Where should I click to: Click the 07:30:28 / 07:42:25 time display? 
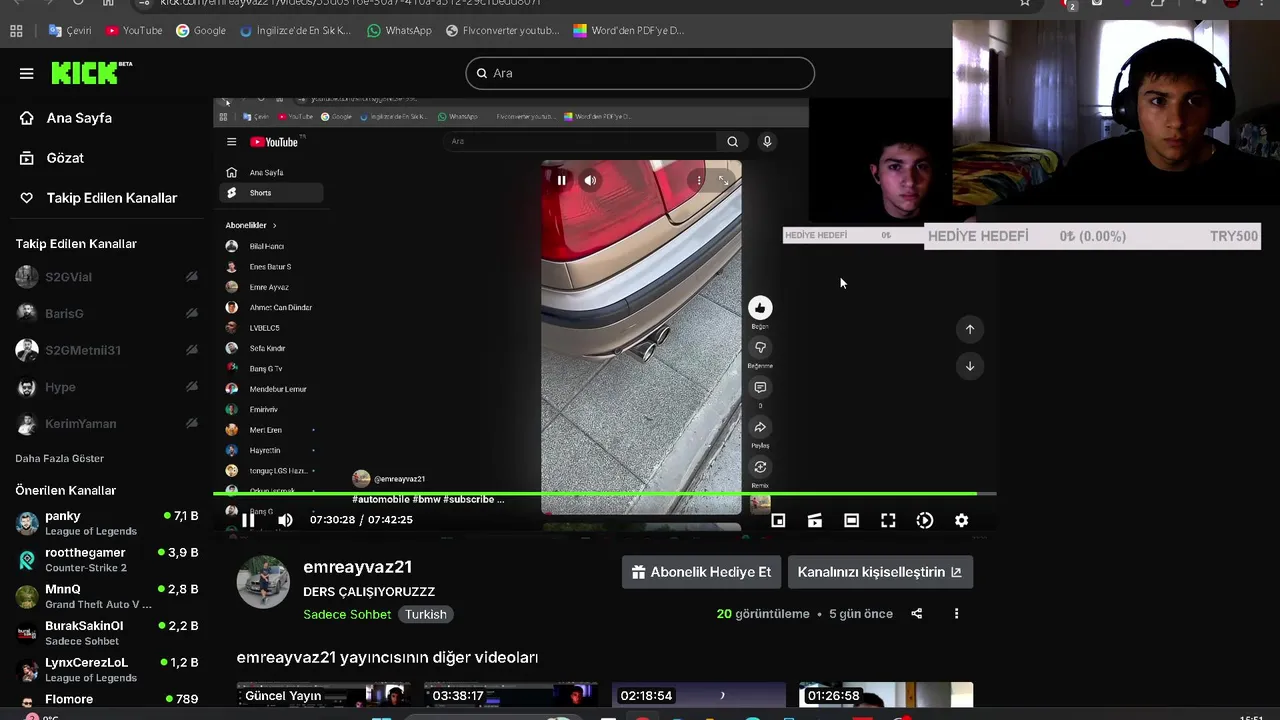pyautogui.click(x=361, y=520)
